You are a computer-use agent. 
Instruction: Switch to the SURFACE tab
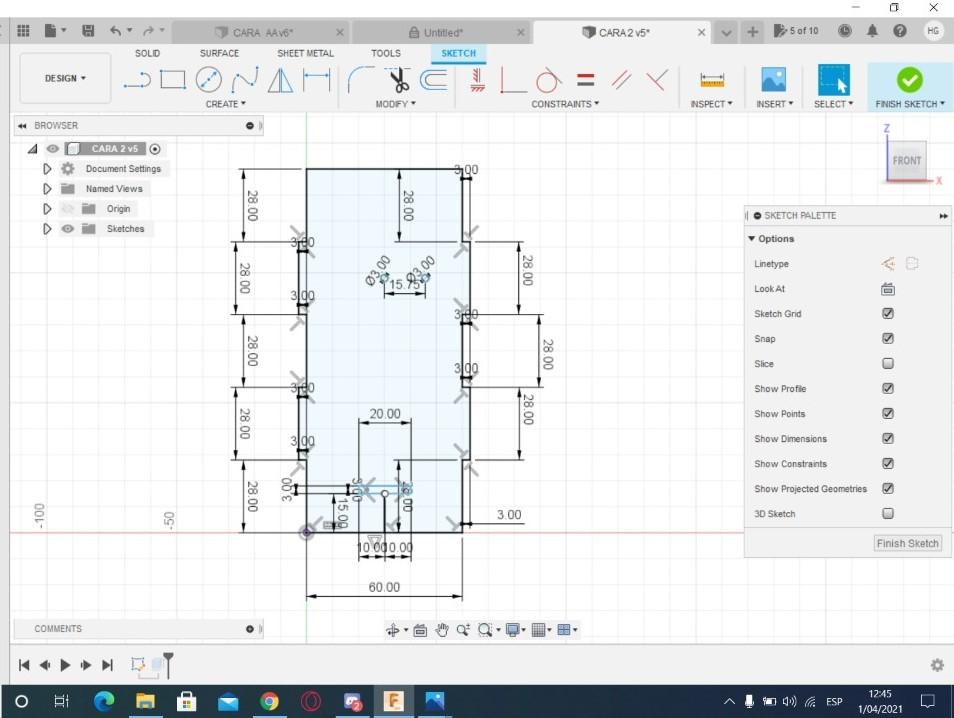pos(219,54)
